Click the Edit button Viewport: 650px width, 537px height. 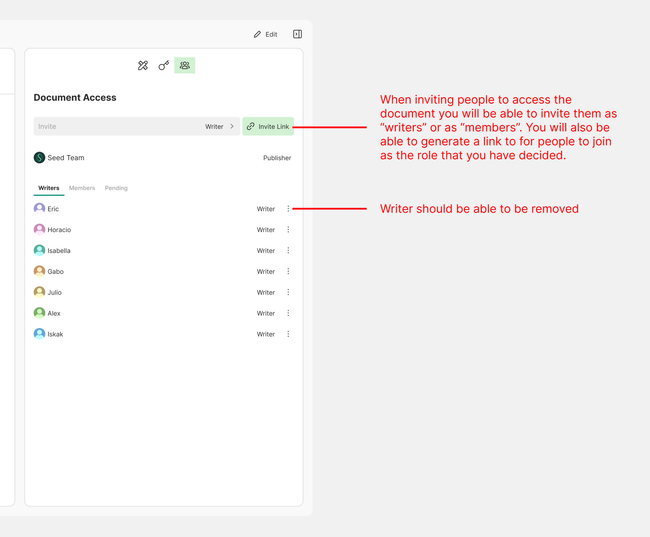[x=265, y=34]
